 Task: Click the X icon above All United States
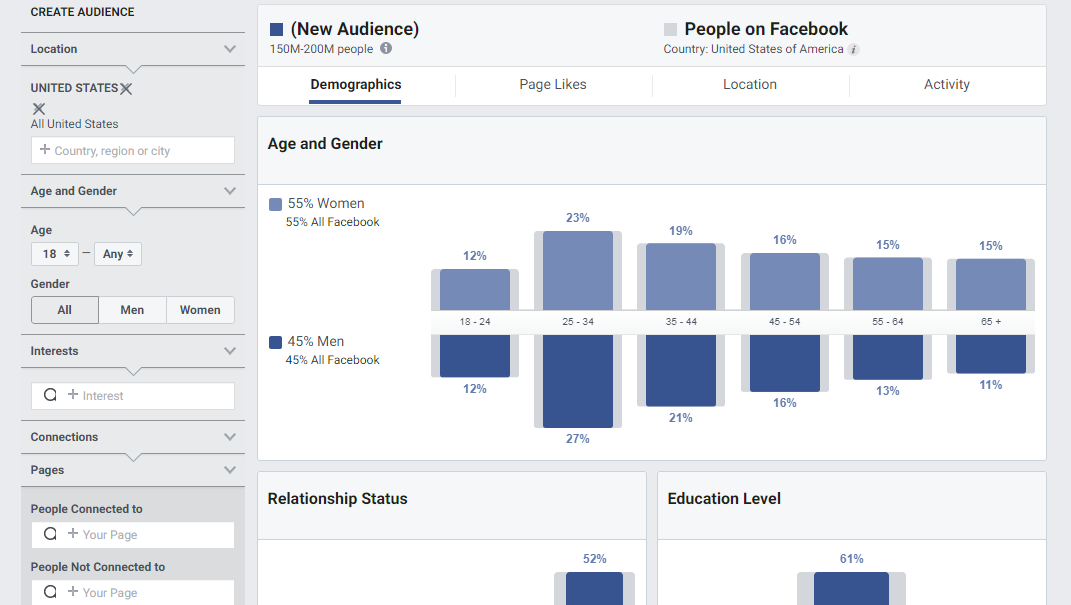[39, 109]
